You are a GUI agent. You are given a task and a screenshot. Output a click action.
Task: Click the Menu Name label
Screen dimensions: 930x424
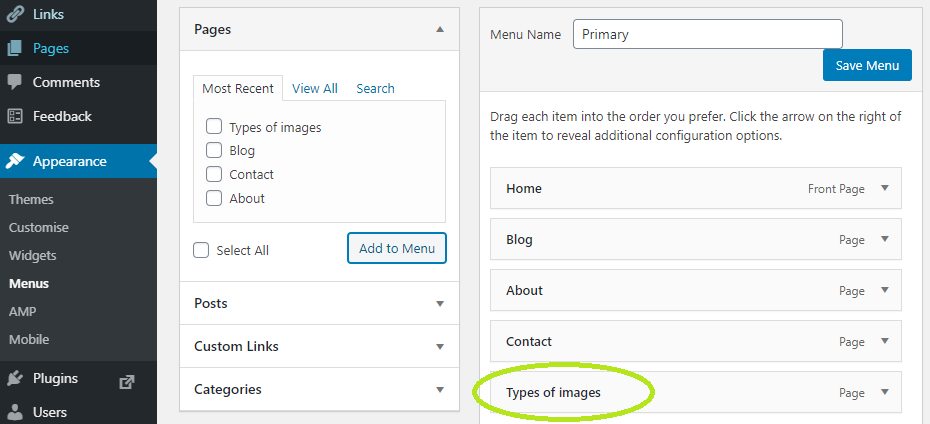click(x=525, y=34)
